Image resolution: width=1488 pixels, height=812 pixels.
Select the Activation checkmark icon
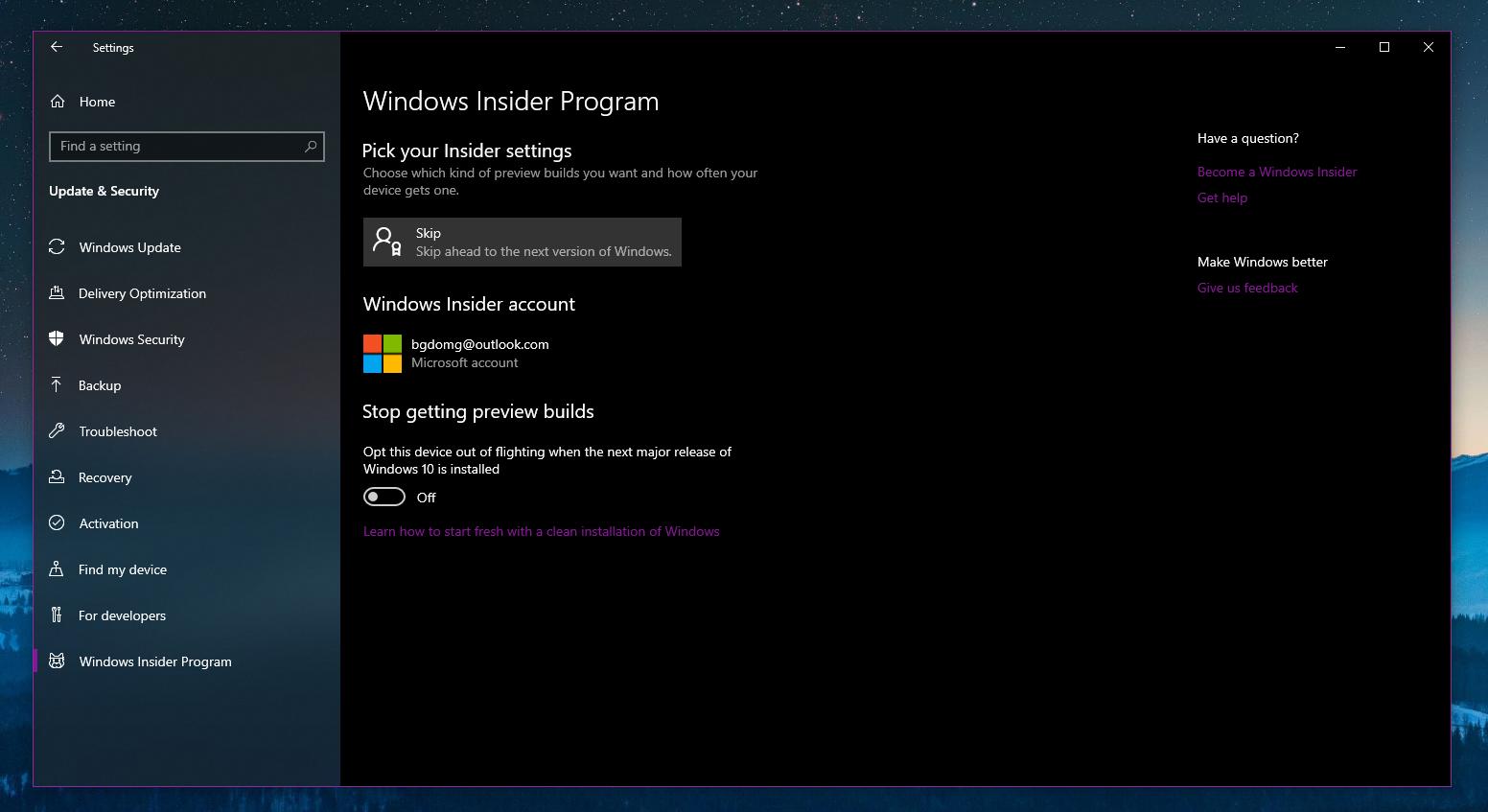(x=58, y=523)
